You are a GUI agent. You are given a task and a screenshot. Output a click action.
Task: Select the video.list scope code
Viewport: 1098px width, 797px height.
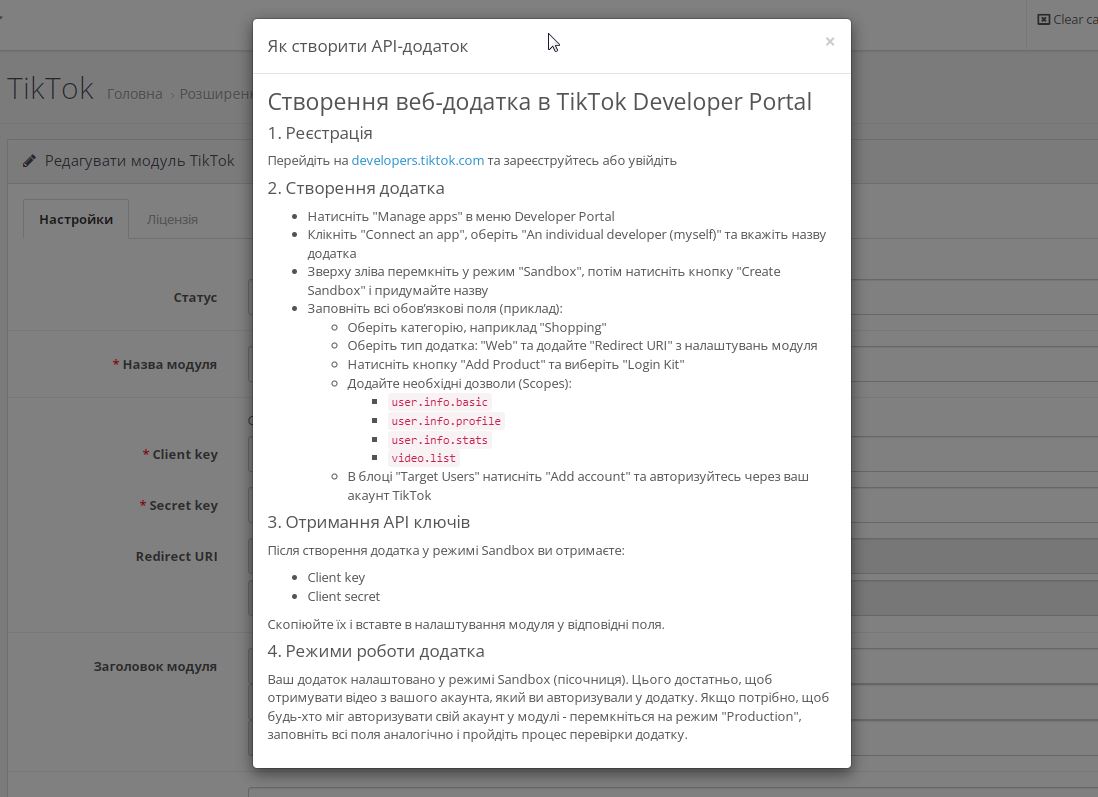[x=423, y=458]
